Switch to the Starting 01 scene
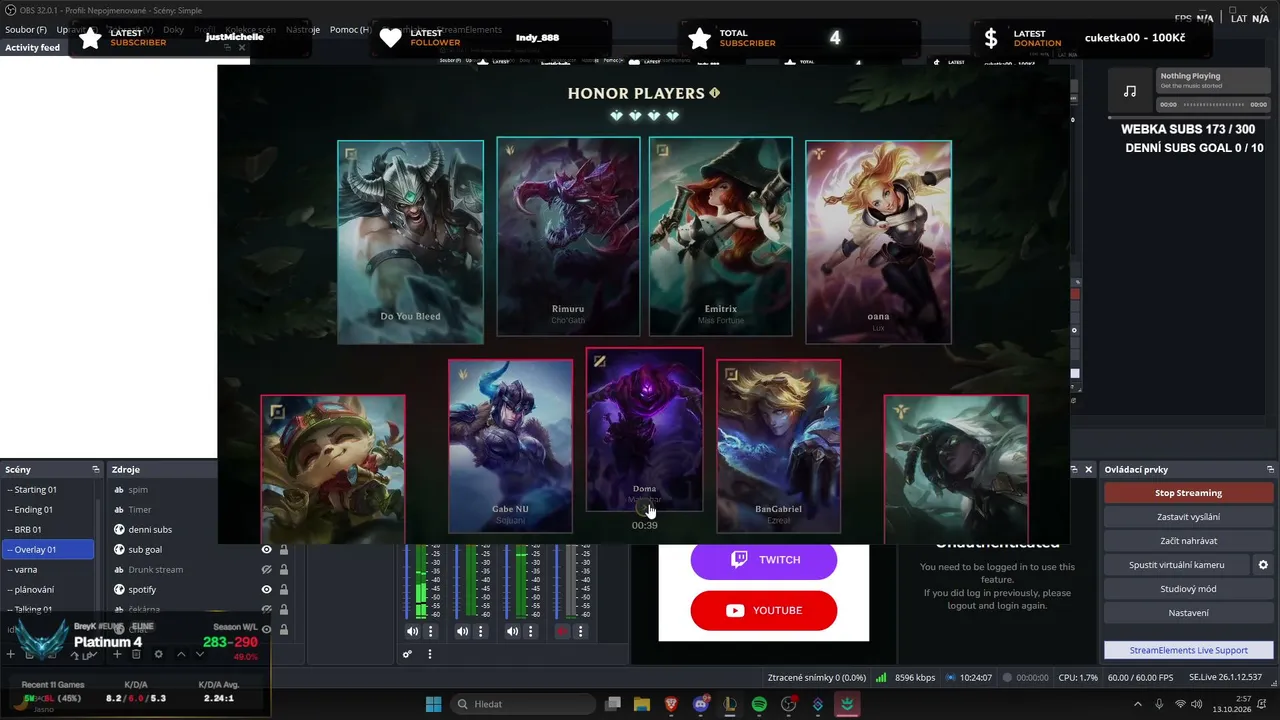The height and width of the screenshot is (720, 1280). (48, 489)
